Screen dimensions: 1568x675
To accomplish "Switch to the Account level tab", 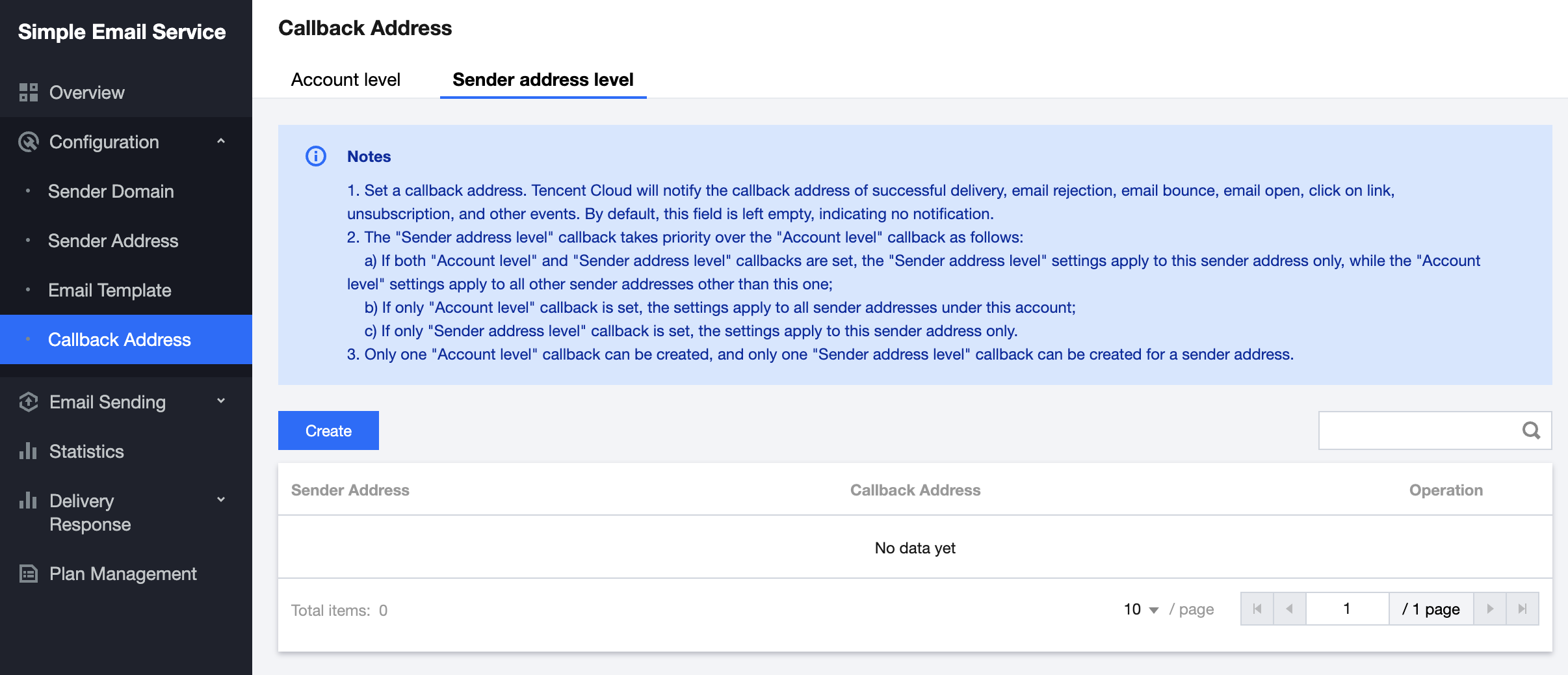I will 345,80.
